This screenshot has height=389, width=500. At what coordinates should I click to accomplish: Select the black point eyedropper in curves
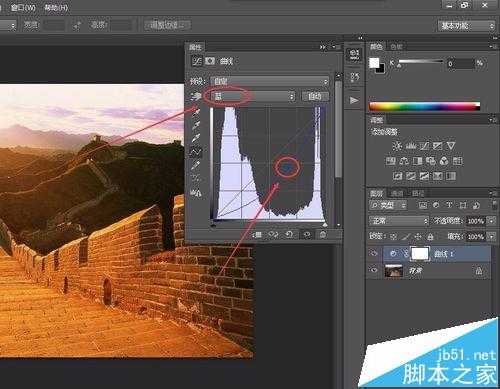pos(196,112)
